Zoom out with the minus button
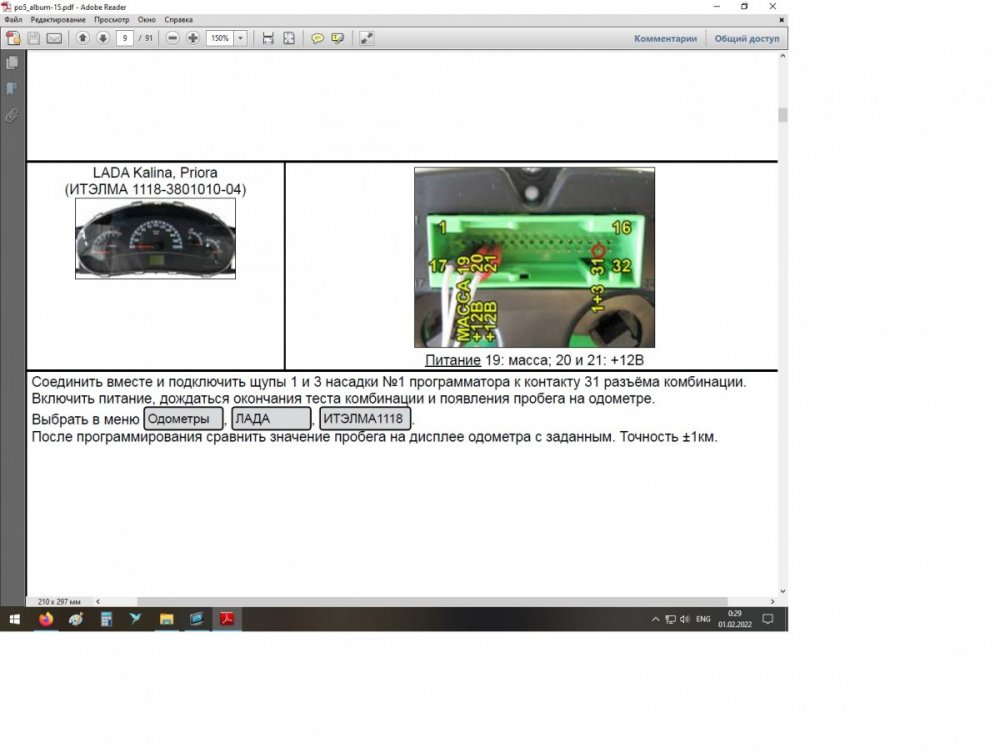1000x753 pixels. (172, 38)
